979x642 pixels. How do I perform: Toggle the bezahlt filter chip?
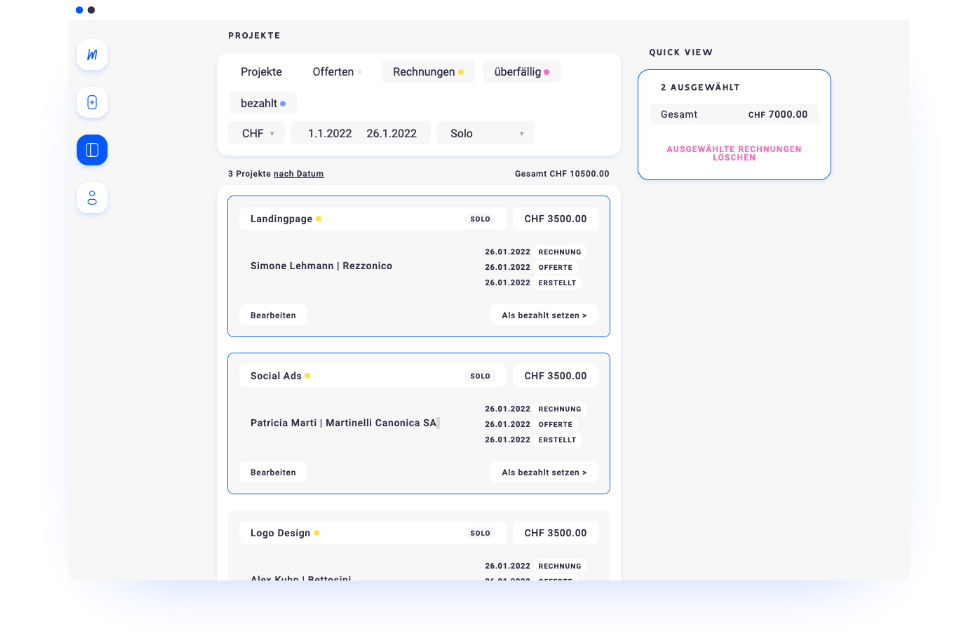pyautogui.click(x=262, y=103)
